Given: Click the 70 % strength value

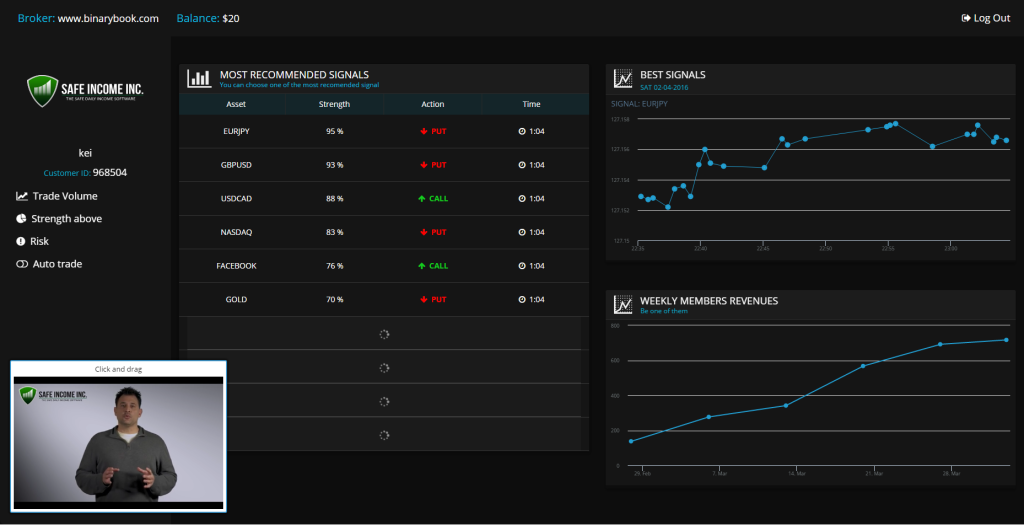Looking at the screenshot, I should click(x=334, y=299).
